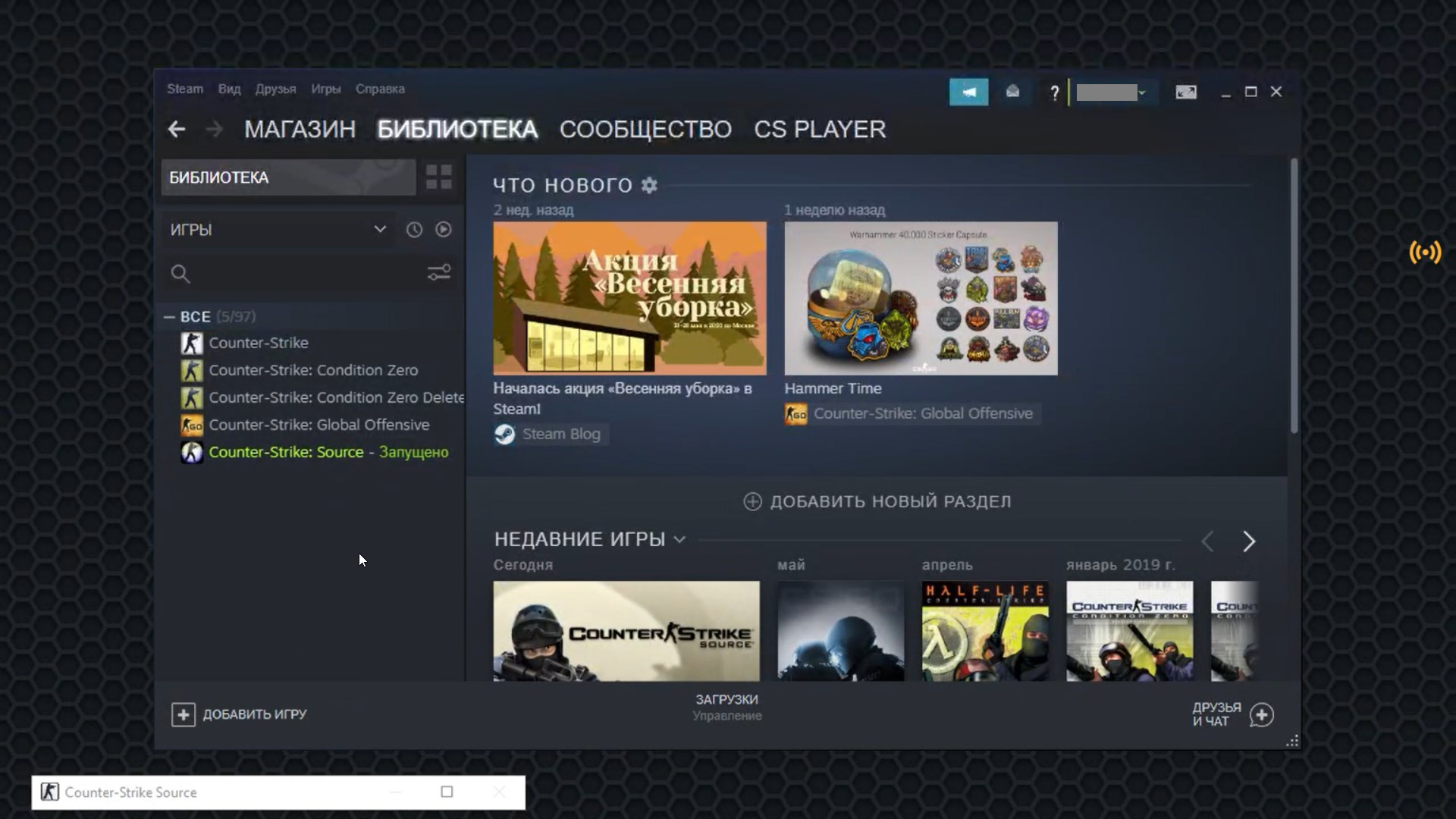Click the Friends and Chat plus icon
The image size is (1456, 819).
coord(1262,714)
